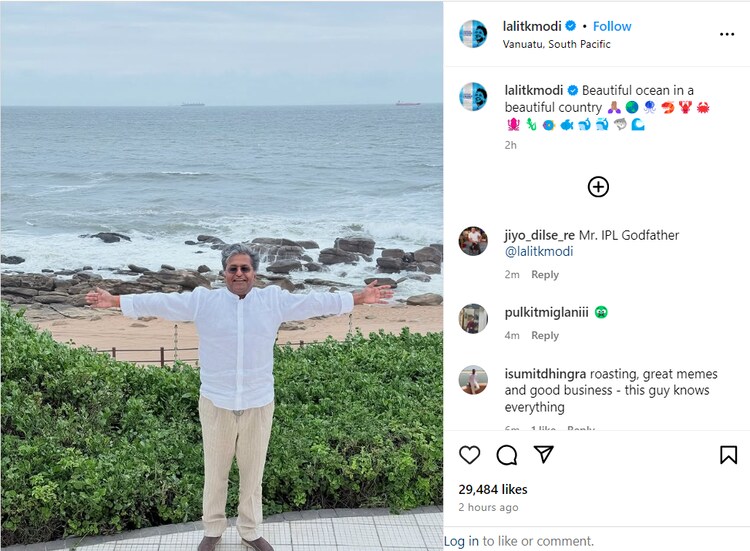Click isumitdhingra's profile avatar
Screen dimensions: 750x551
click(473, 380)
